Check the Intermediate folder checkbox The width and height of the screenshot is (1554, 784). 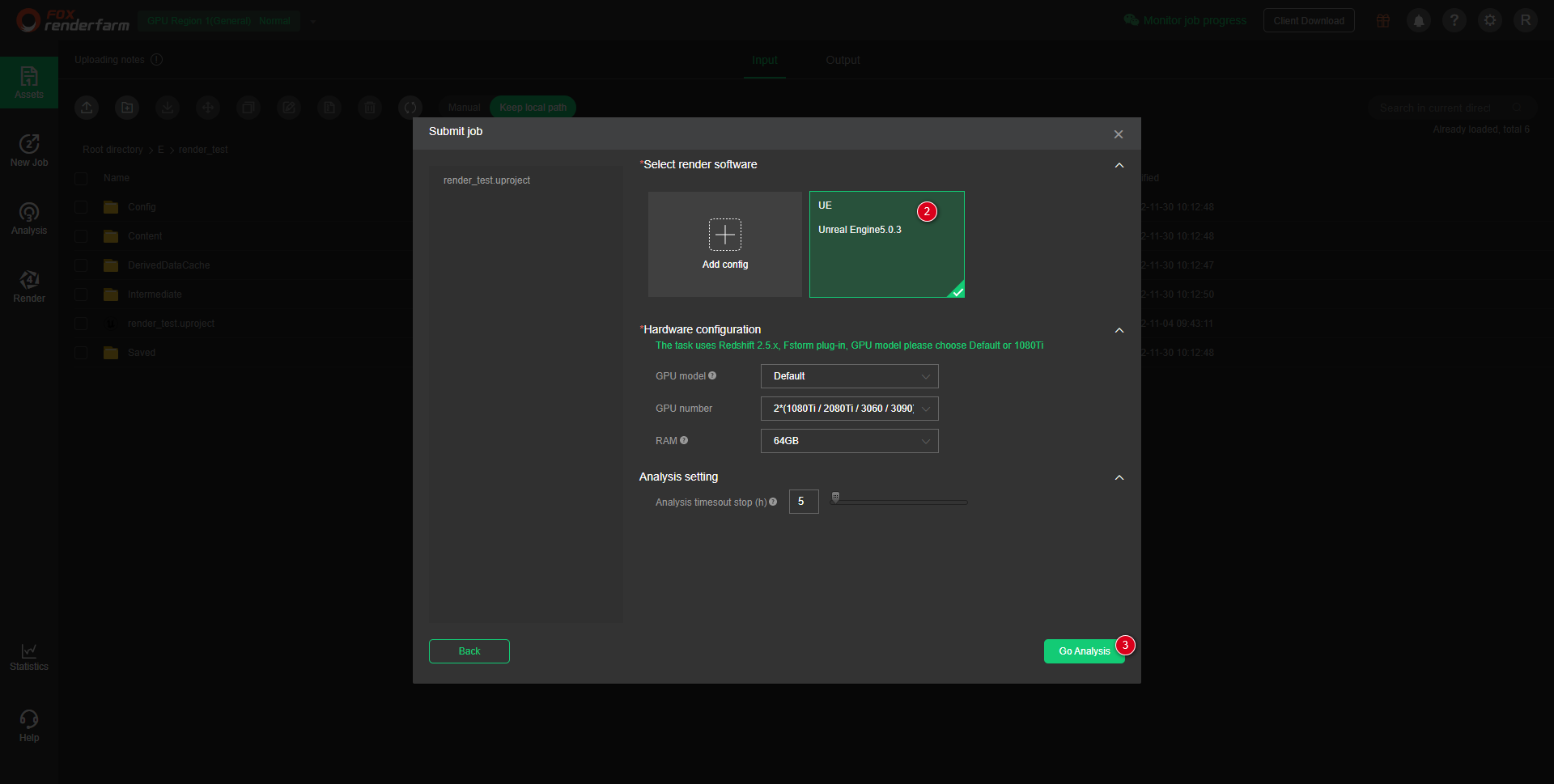coord(81,295)
